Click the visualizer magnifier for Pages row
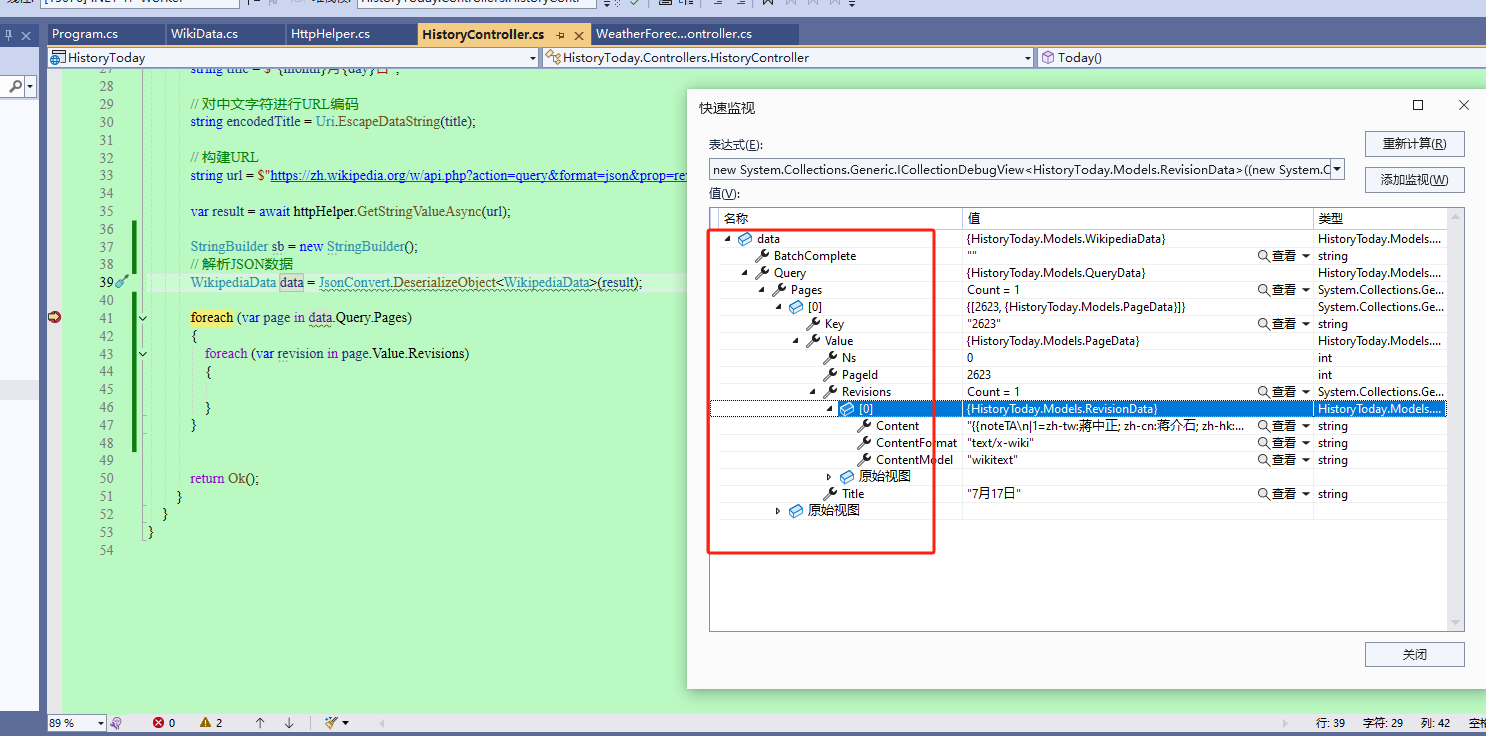Screen dimensions: 1486x736 [1264, 290]
